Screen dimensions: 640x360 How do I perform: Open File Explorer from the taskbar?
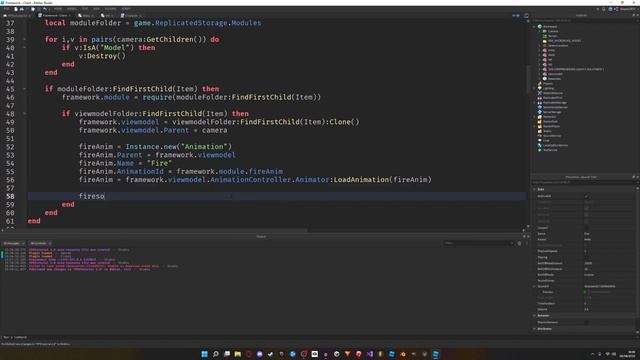(238, 354)
